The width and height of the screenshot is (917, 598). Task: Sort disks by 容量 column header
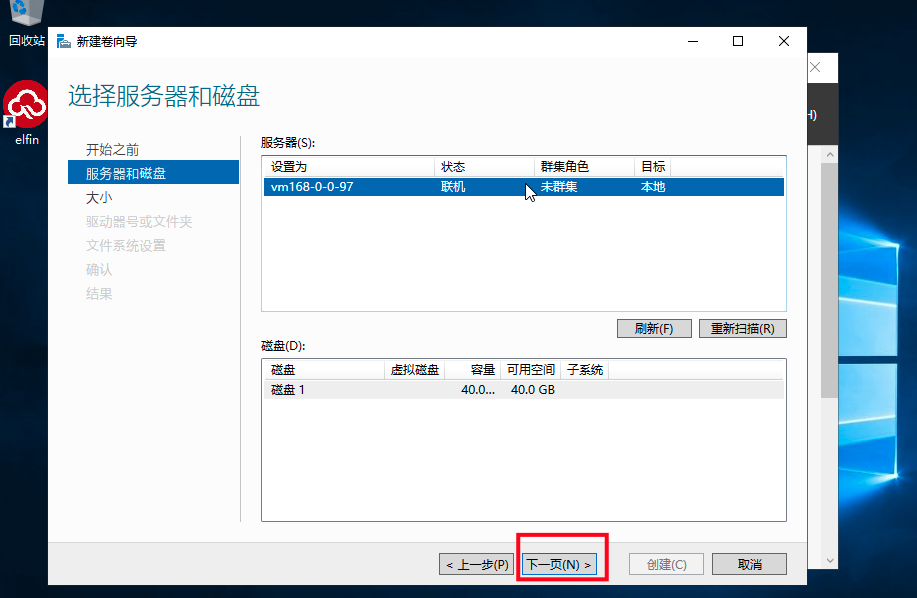[x=473, y=369]
